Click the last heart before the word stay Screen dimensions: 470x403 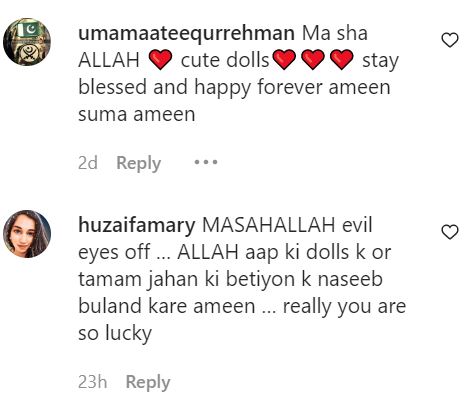tap(342, 60)
